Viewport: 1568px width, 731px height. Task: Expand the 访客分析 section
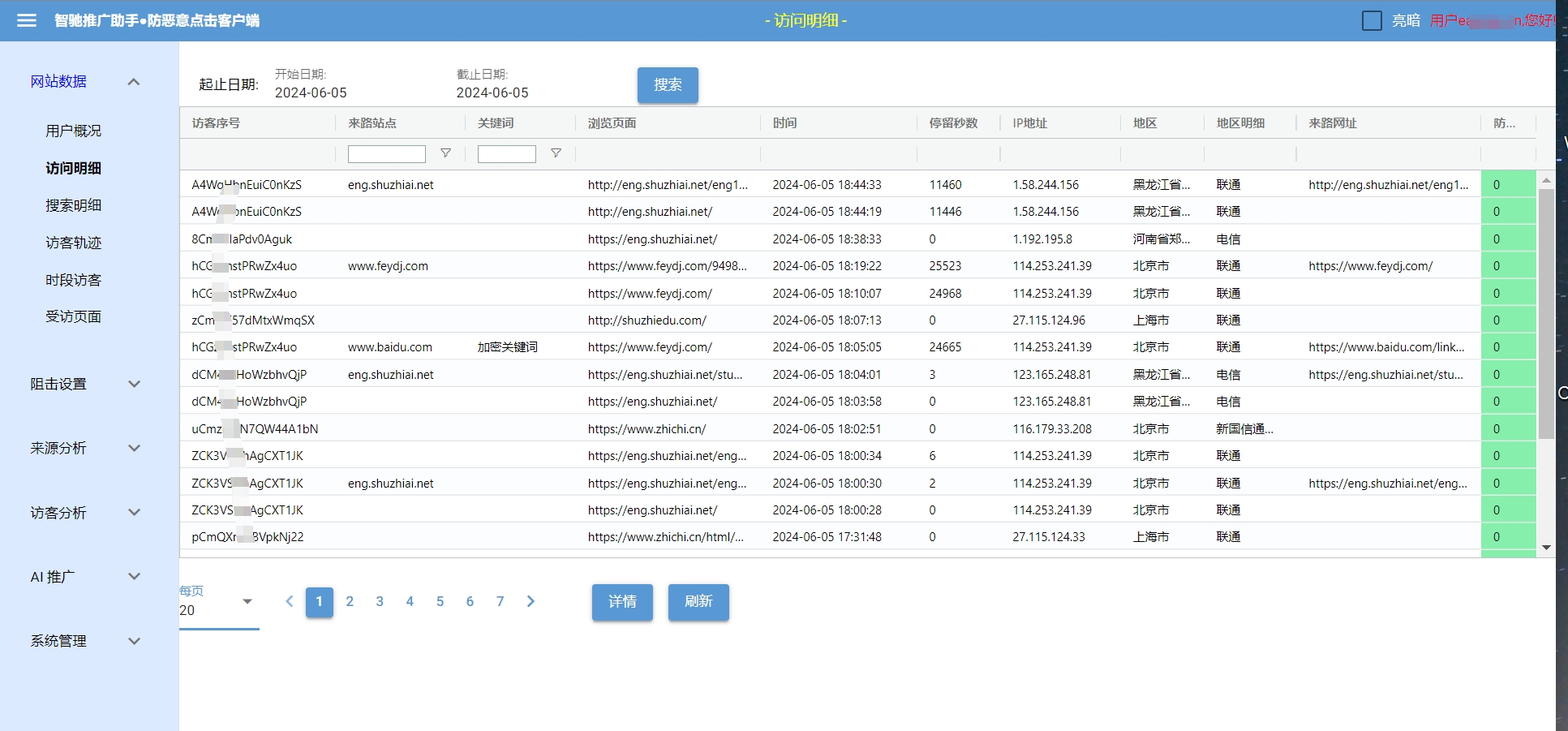click(x=85, y=513)
